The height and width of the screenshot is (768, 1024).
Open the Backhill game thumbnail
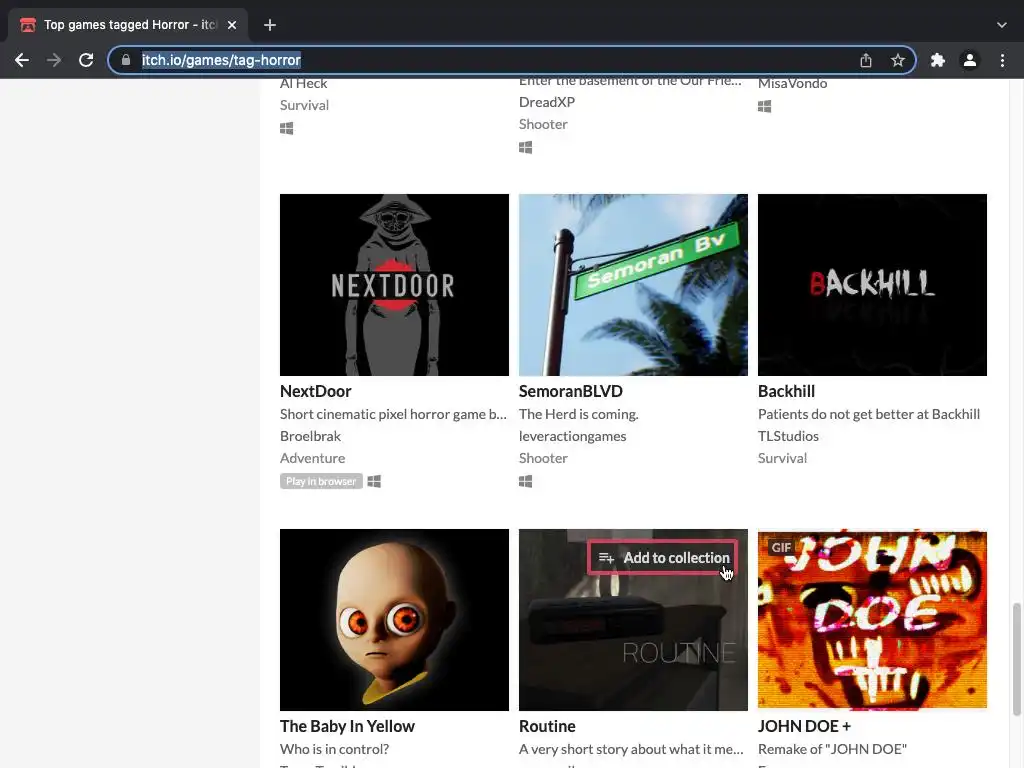click(x=872, y=285)
